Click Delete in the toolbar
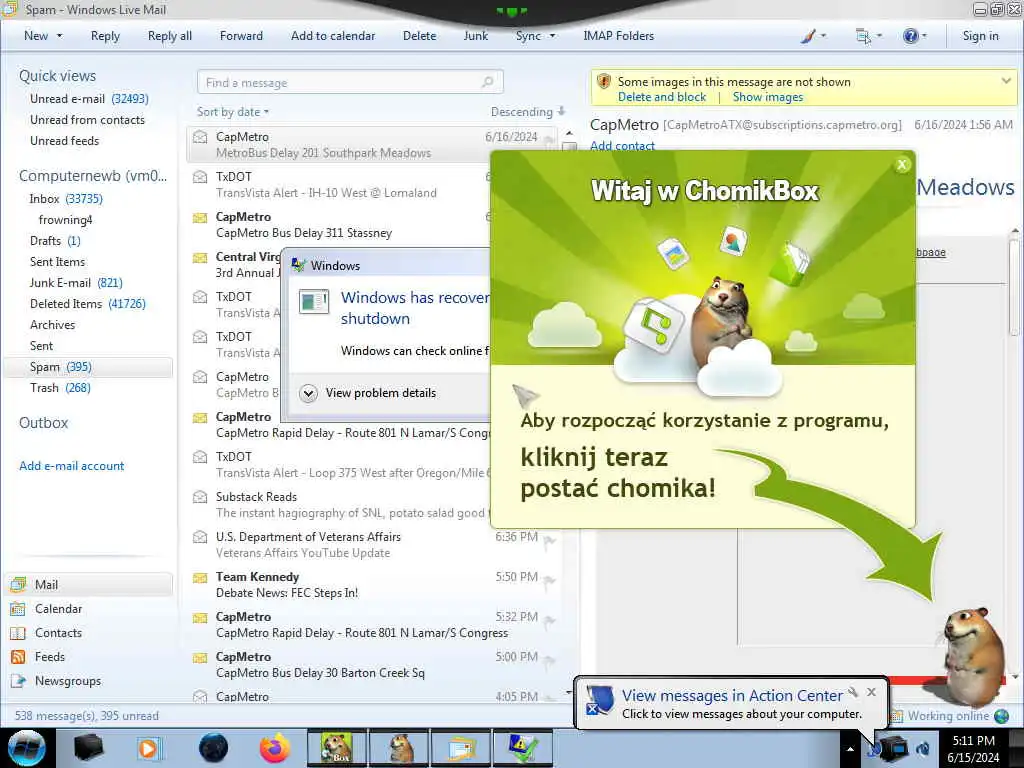 [419, 36]
